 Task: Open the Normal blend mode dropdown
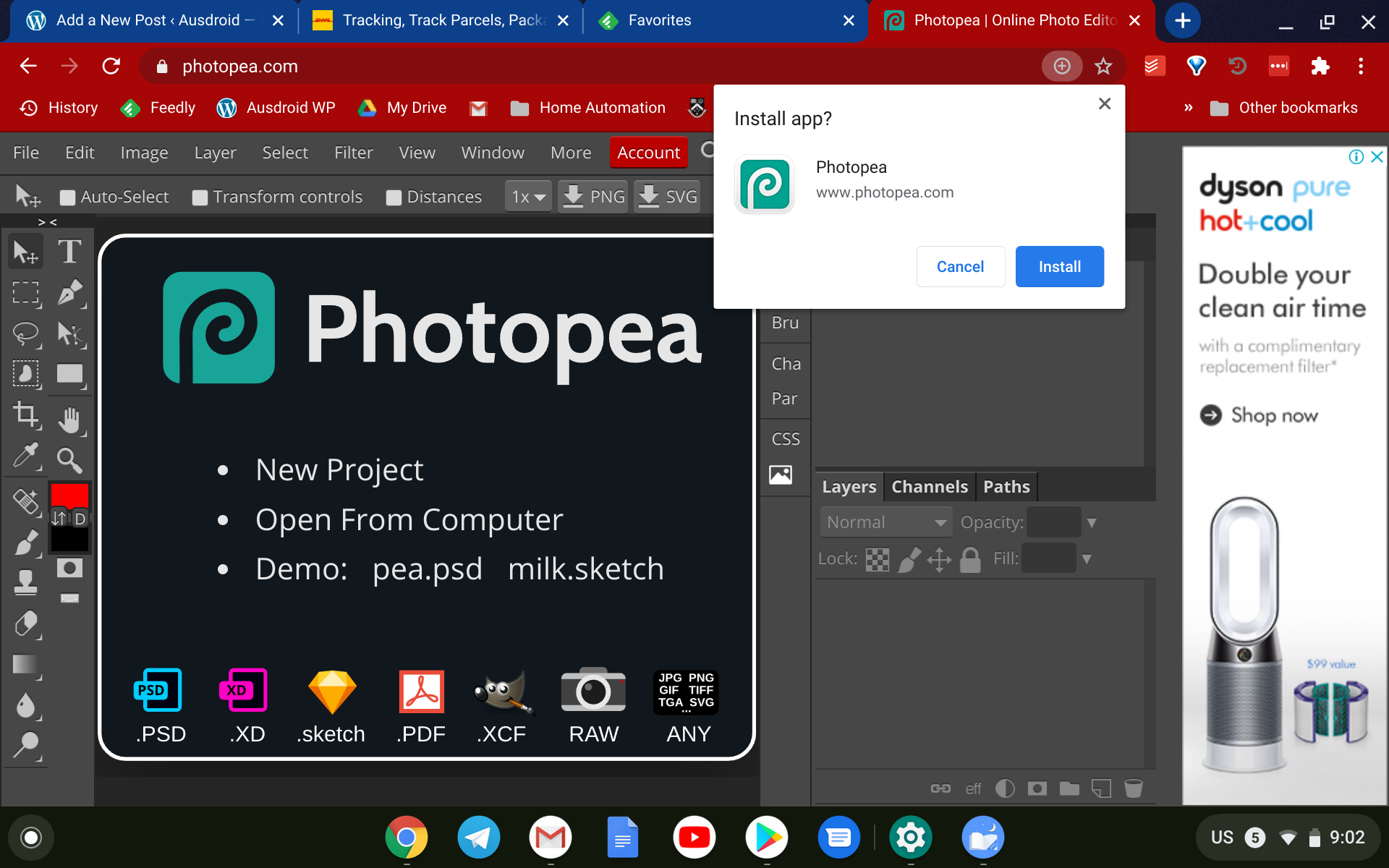pyautogui.click(x=885, y=522)
